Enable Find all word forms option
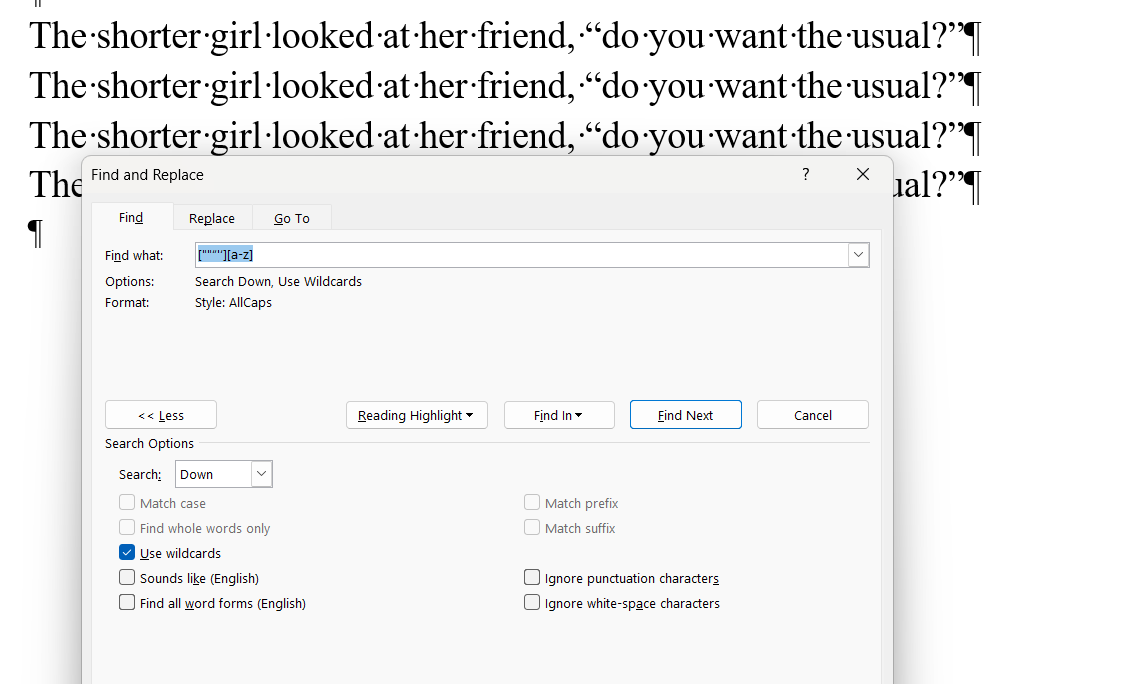 pyautogui.click(x=127, y=603)
